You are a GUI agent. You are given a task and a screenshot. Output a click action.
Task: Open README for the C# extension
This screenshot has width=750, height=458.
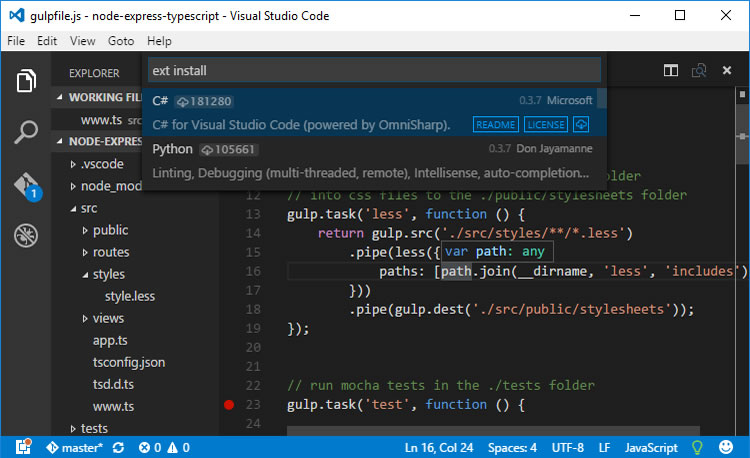pyautogui.click(x=496, y=125)
